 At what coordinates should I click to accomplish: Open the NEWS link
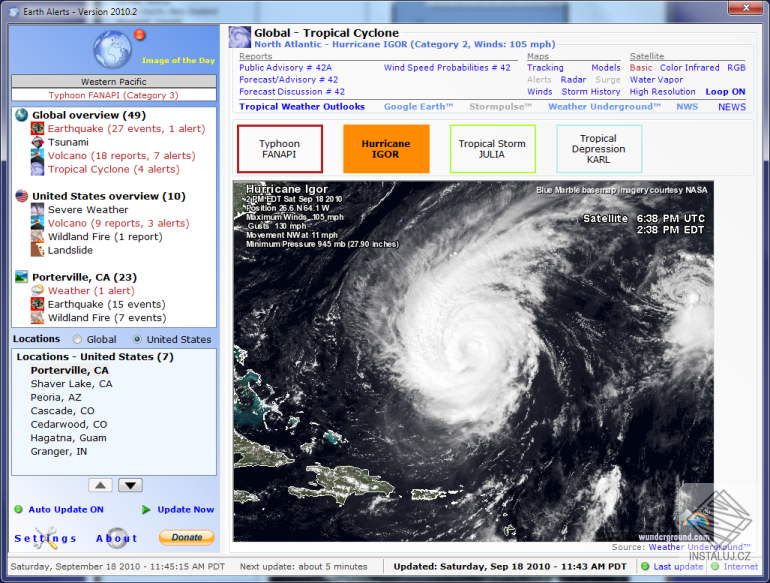pos(732,107)
